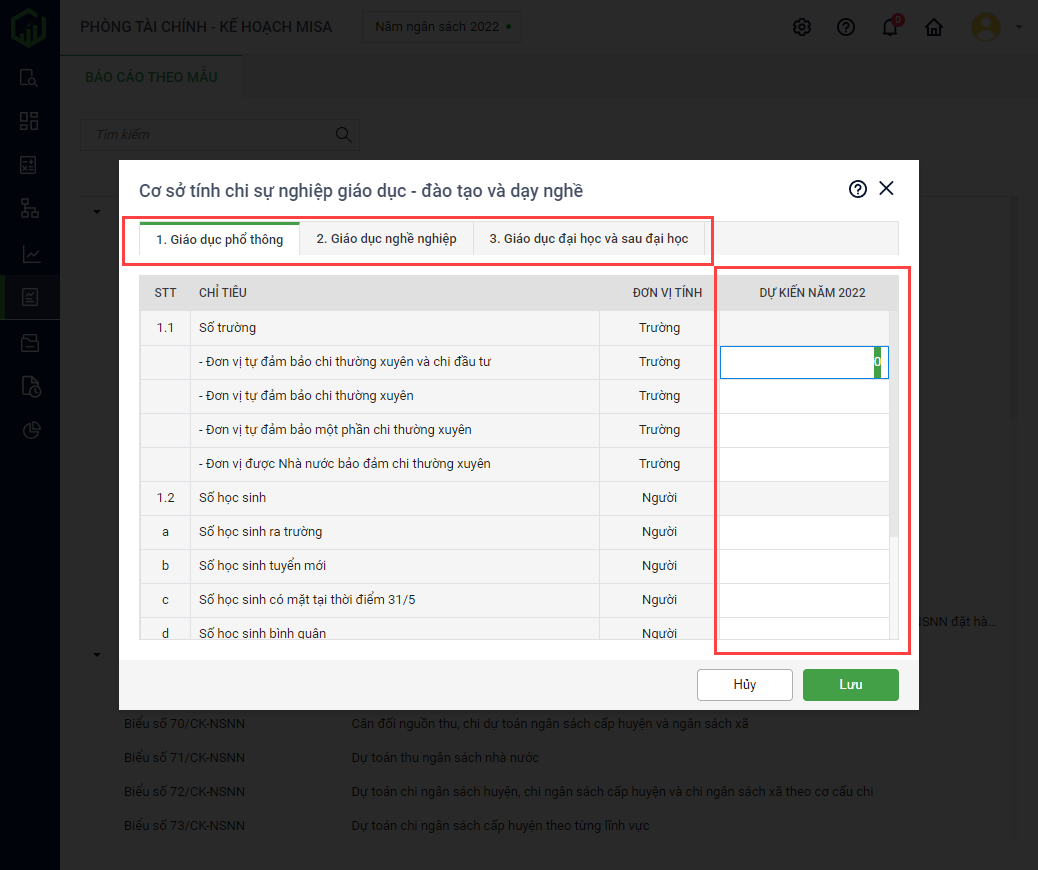This screenshot has width=1038, height=870.
Task: Click the user avatar picture
Action: tap(986, 27)
